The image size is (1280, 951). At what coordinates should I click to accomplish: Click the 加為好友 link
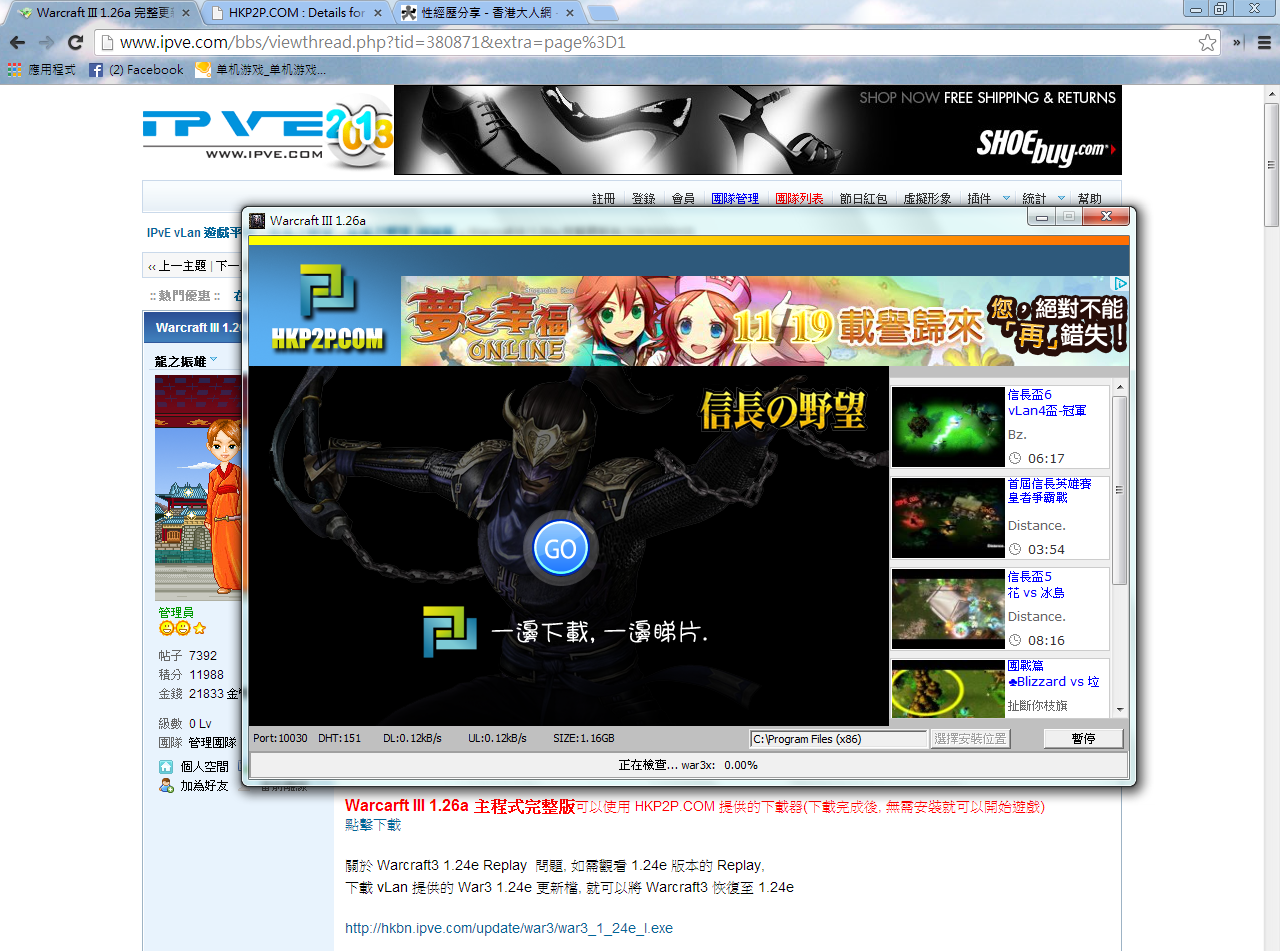[x=204, y=786]
